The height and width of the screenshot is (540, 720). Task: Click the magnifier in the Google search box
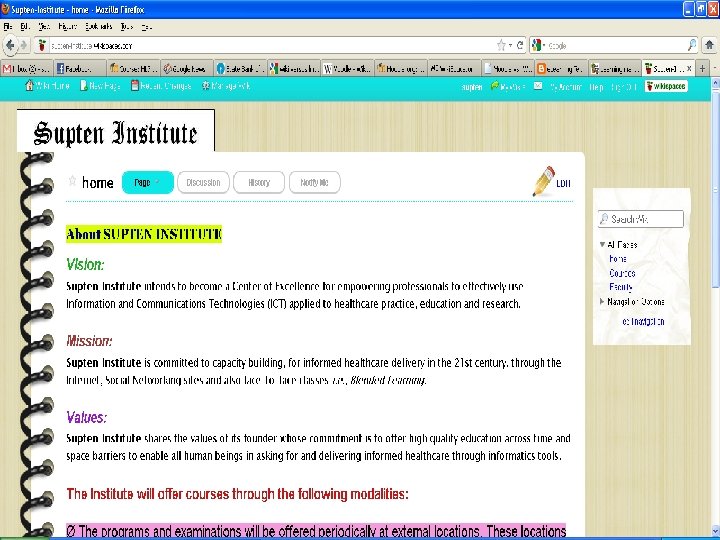(692, 45)
